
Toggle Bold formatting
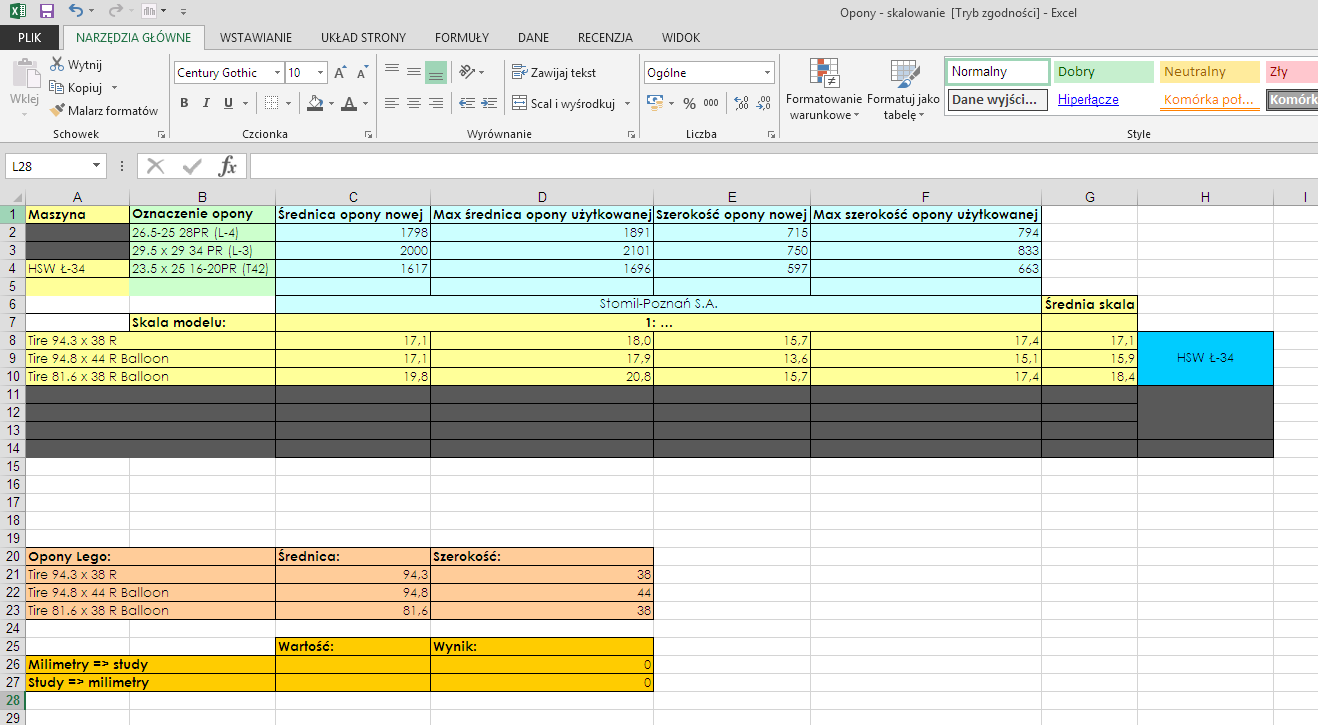pos(184,103)
